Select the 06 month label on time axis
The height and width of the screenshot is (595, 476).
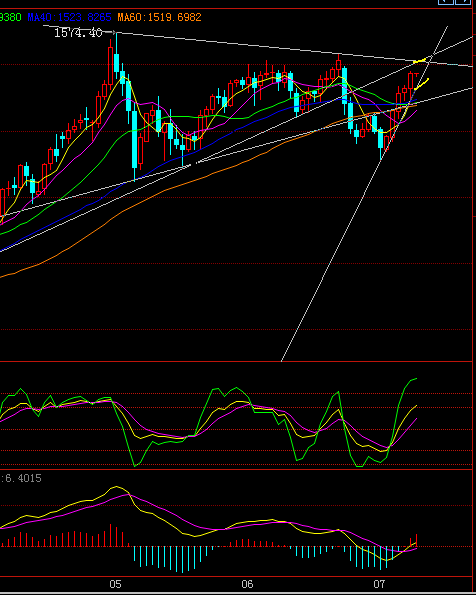[x=247, y=584]
